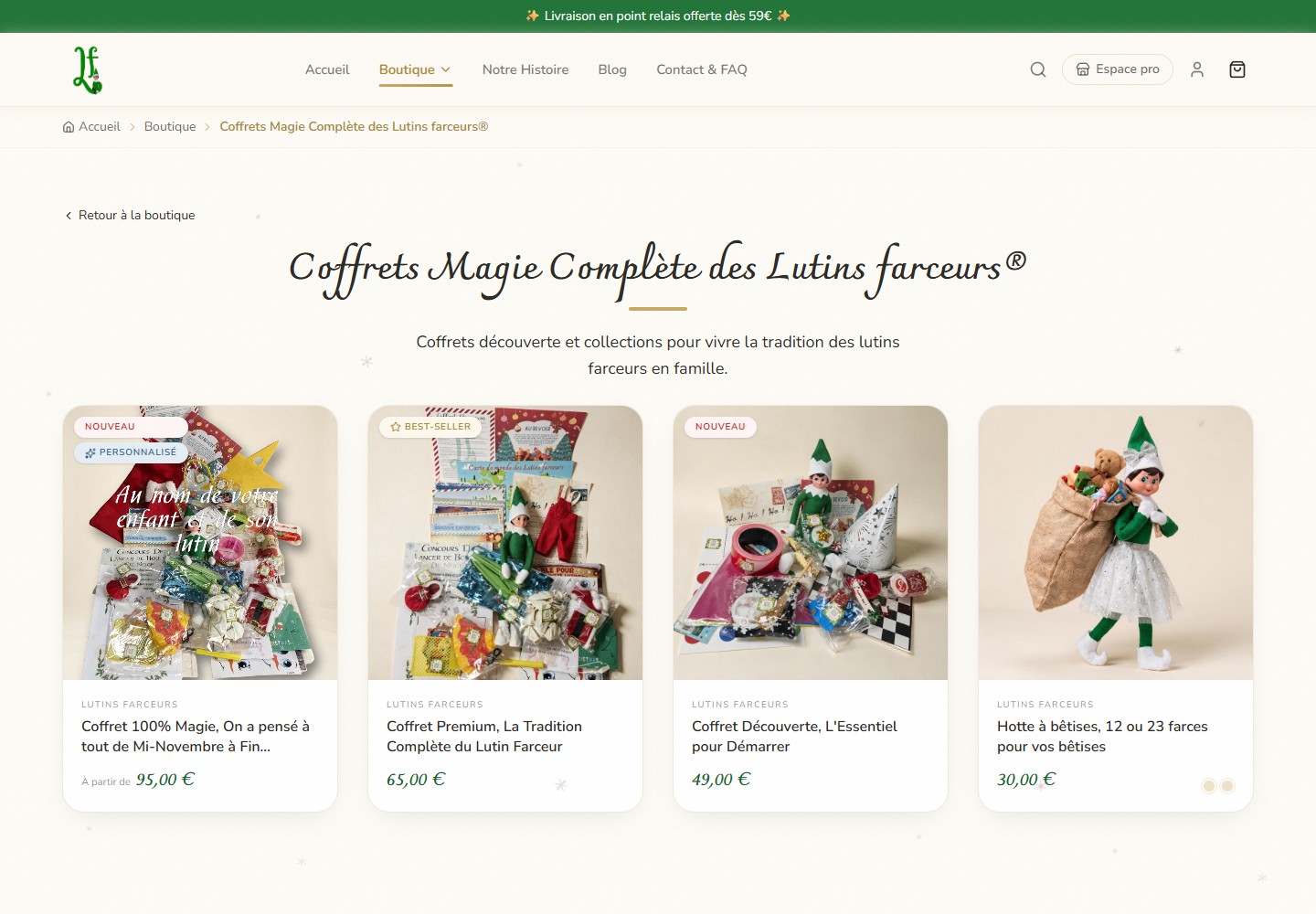Viewport: 1316px width, 914px height.
Task: Click the NOUVEAU badge on Coffret 100% Magie
Action: click(131, 427)
